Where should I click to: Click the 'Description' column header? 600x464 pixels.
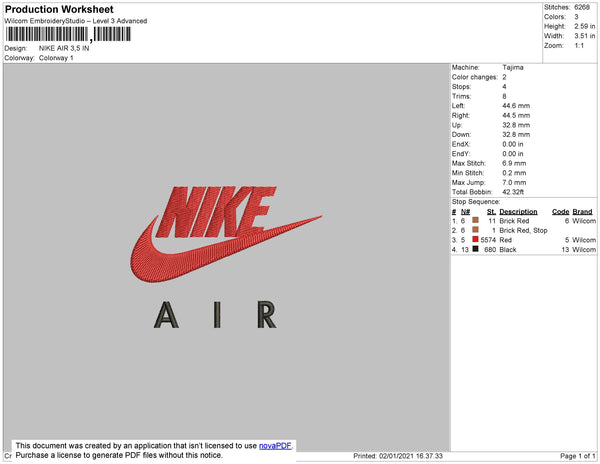518,212
